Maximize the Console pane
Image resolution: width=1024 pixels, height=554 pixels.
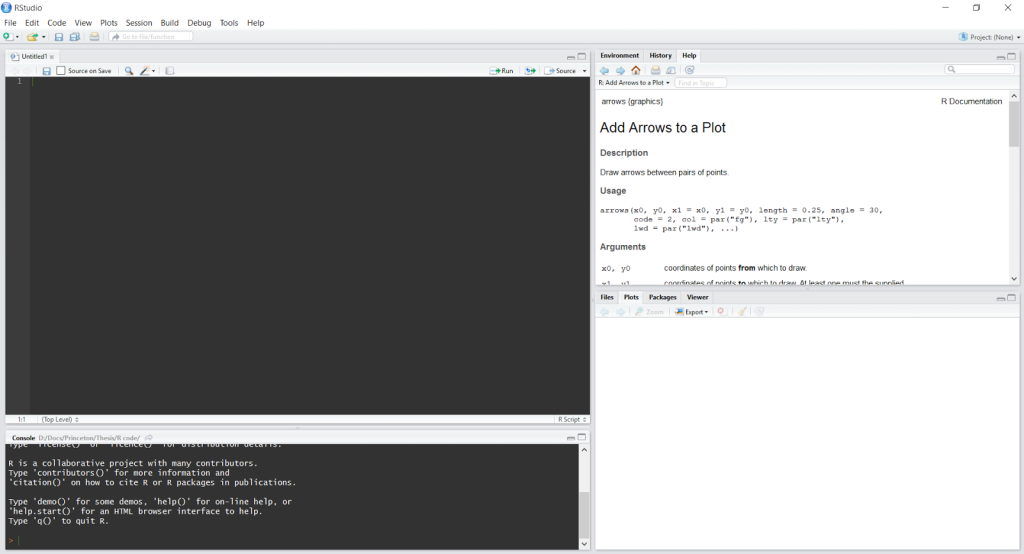click(582, 438)
